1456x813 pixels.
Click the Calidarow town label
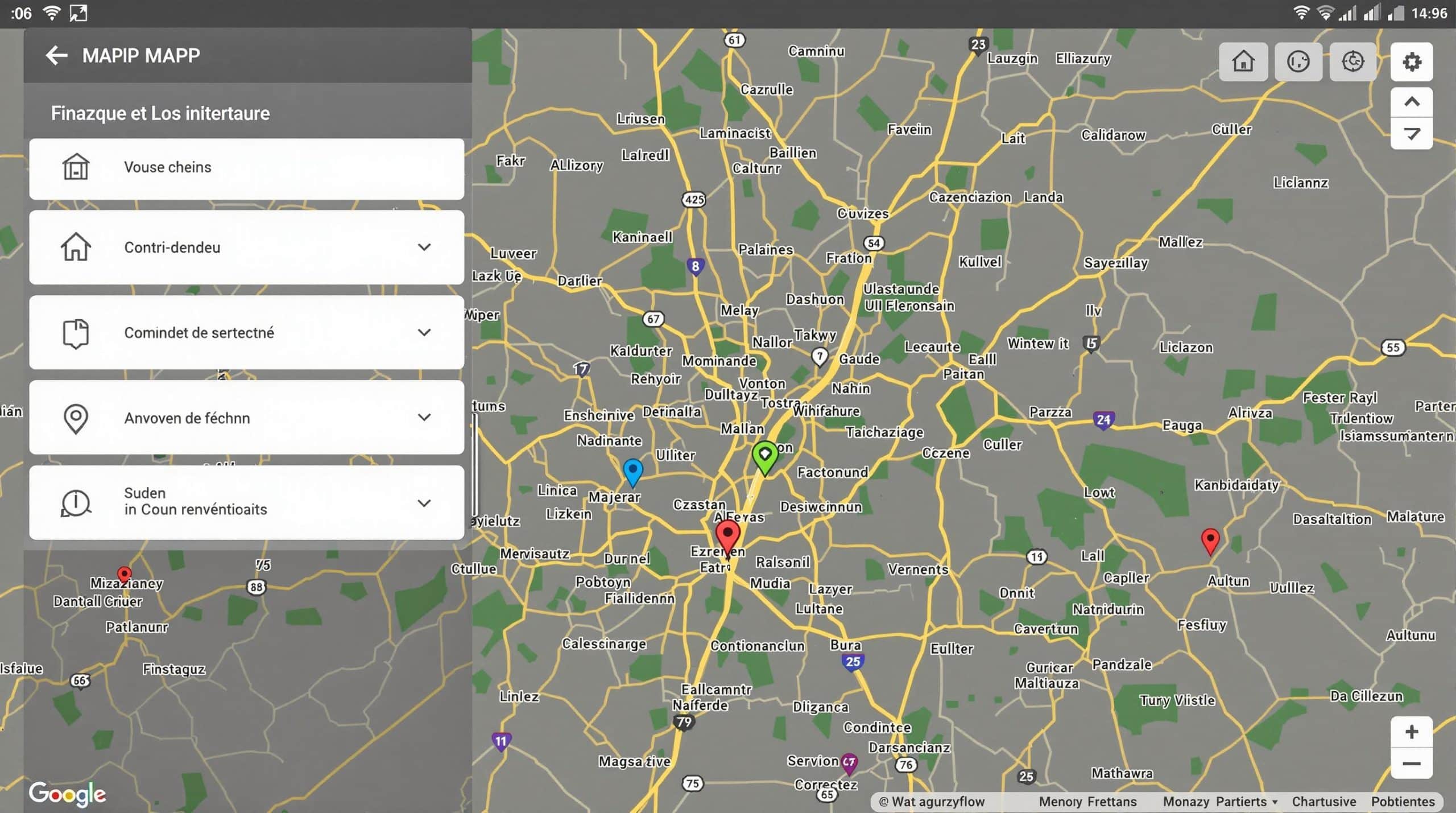pyautogui.click(x=1114, y=135)
